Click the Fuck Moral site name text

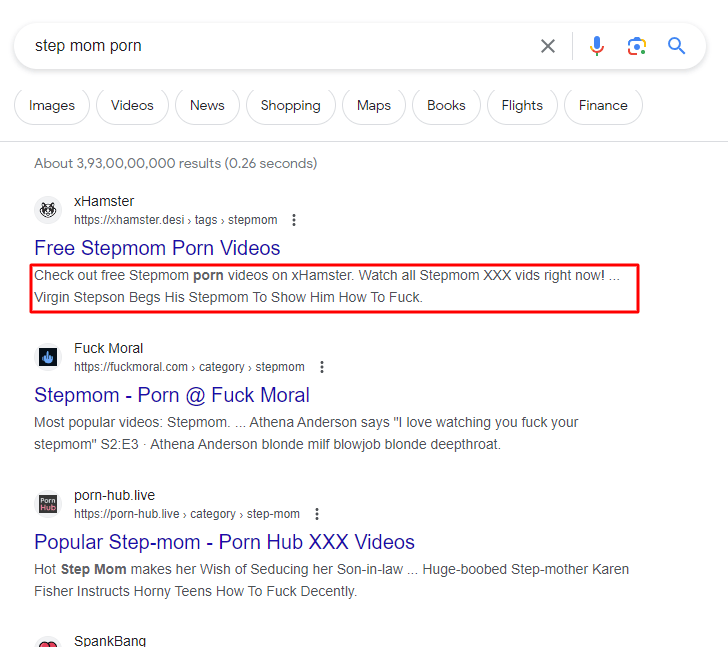click(x=109, y=348)
